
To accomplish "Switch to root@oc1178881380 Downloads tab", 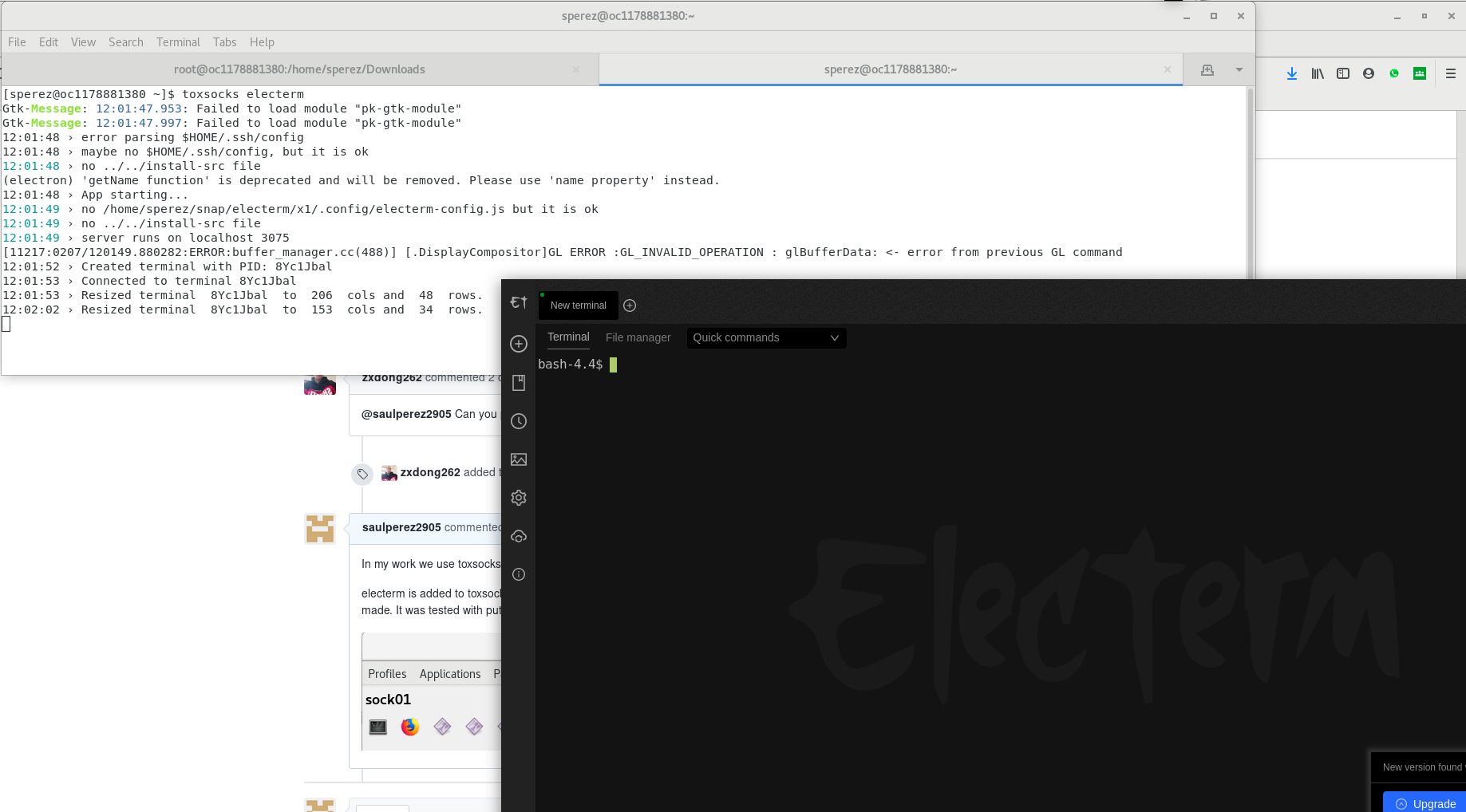I will pos(299,69).
